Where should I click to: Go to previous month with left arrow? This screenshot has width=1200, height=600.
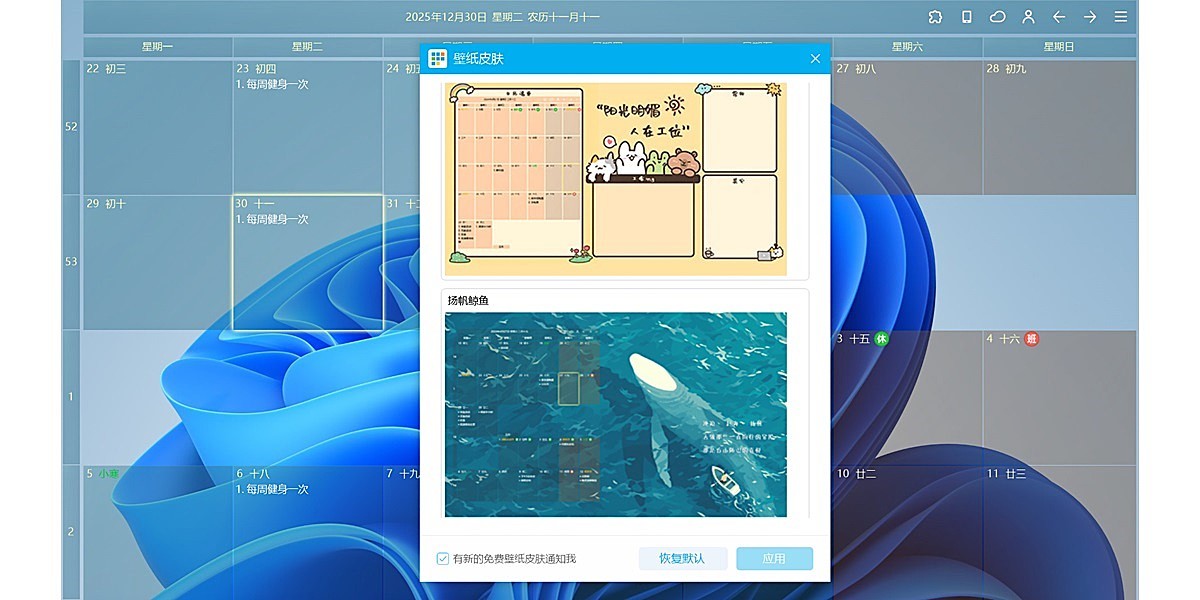(x=1059, y=17)
